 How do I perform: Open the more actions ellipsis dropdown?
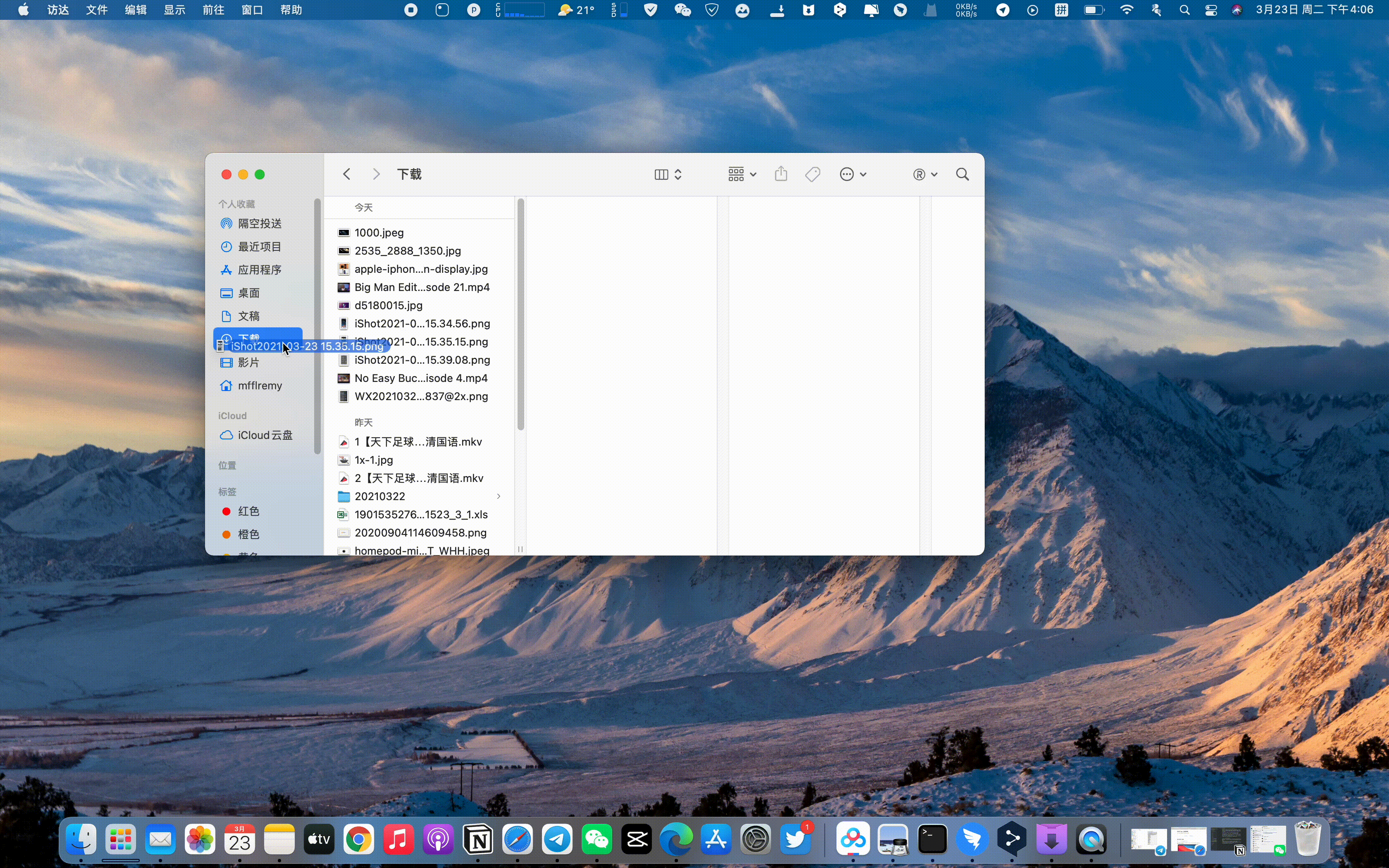[852, 174]
